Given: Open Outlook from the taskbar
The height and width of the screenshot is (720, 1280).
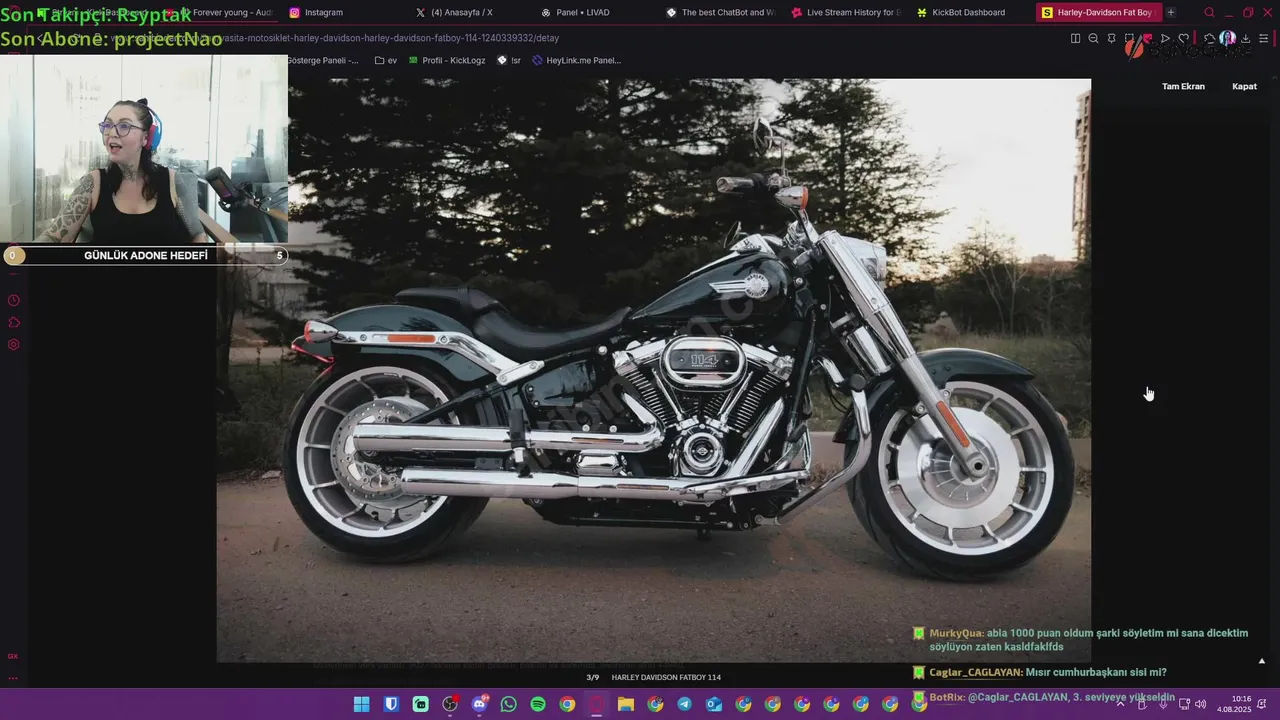Looking at the screenshot, I should pos(714,704).
